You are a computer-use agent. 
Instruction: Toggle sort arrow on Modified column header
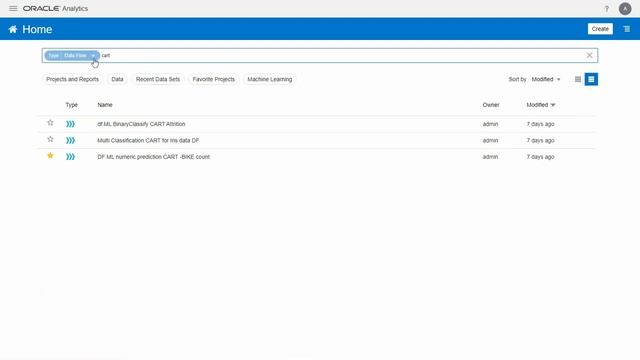[553, 105]
